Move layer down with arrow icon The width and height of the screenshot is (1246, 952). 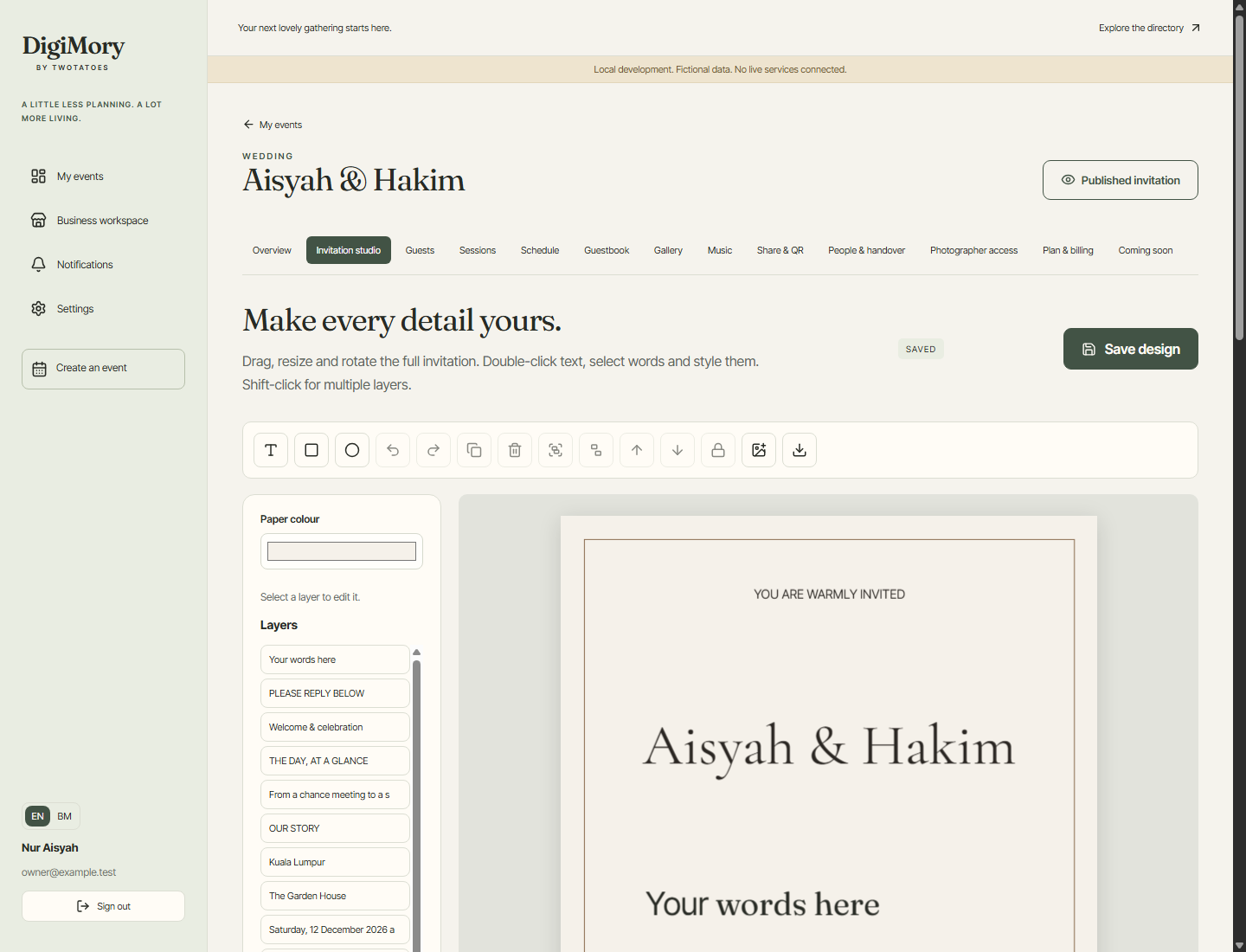click(678, 450)
